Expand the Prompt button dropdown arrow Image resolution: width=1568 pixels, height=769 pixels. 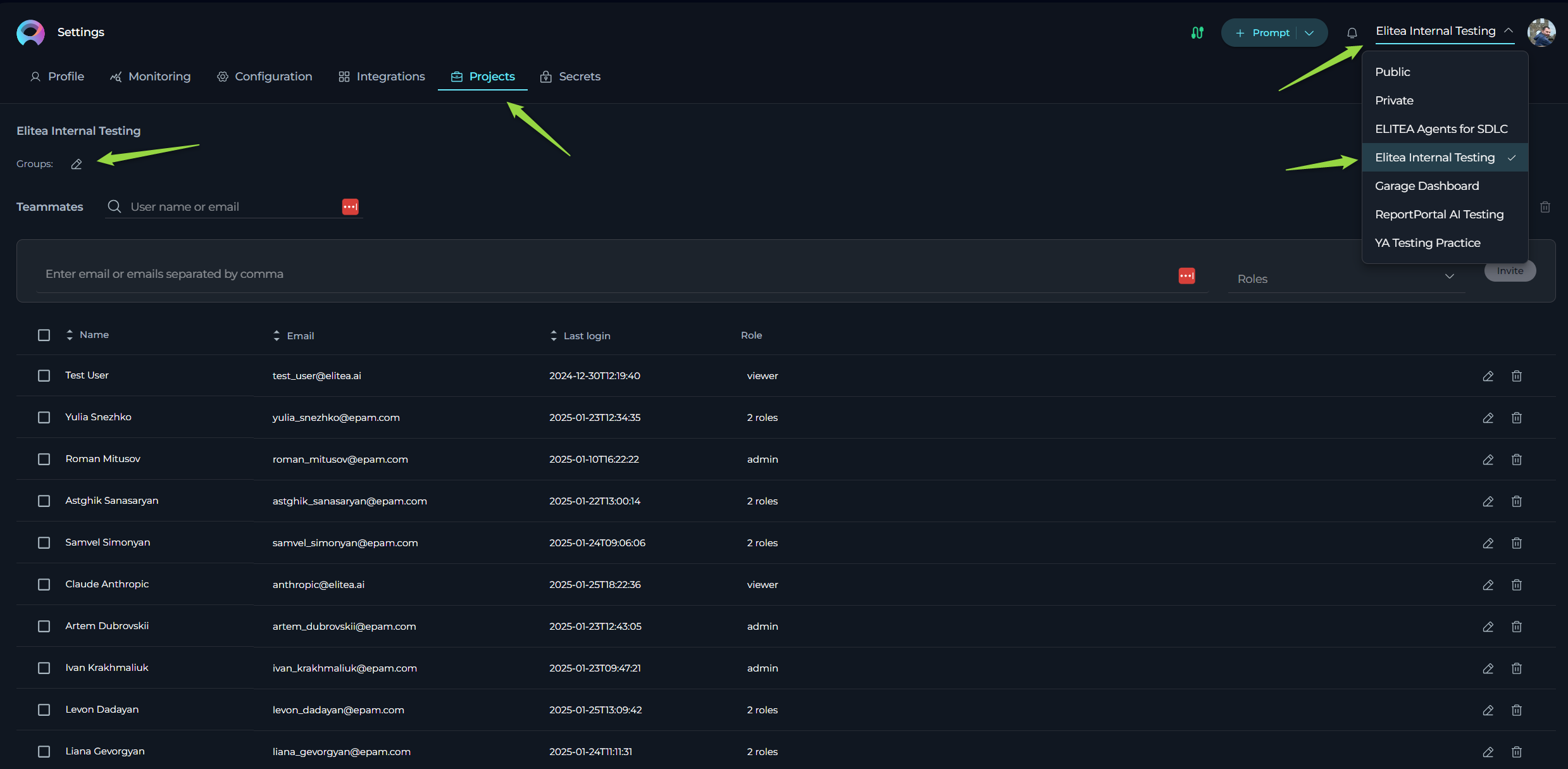coord(1310,33)
